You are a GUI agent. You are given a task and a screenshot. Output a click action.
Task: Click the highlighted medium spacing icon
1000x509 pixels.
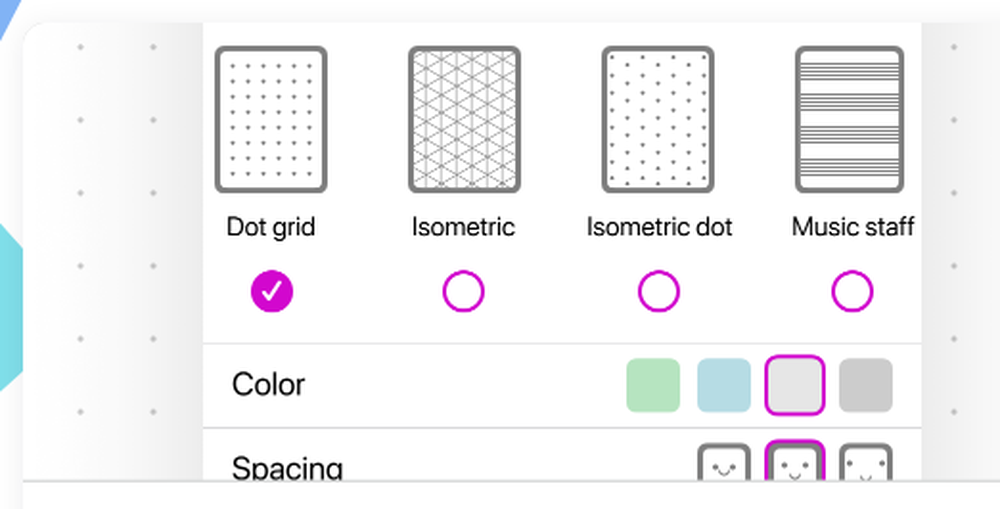point(795,461)
